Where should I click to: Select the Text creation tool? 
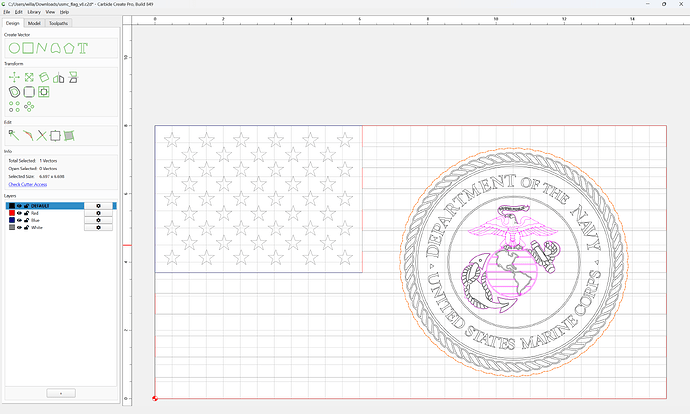coord(83,48)
